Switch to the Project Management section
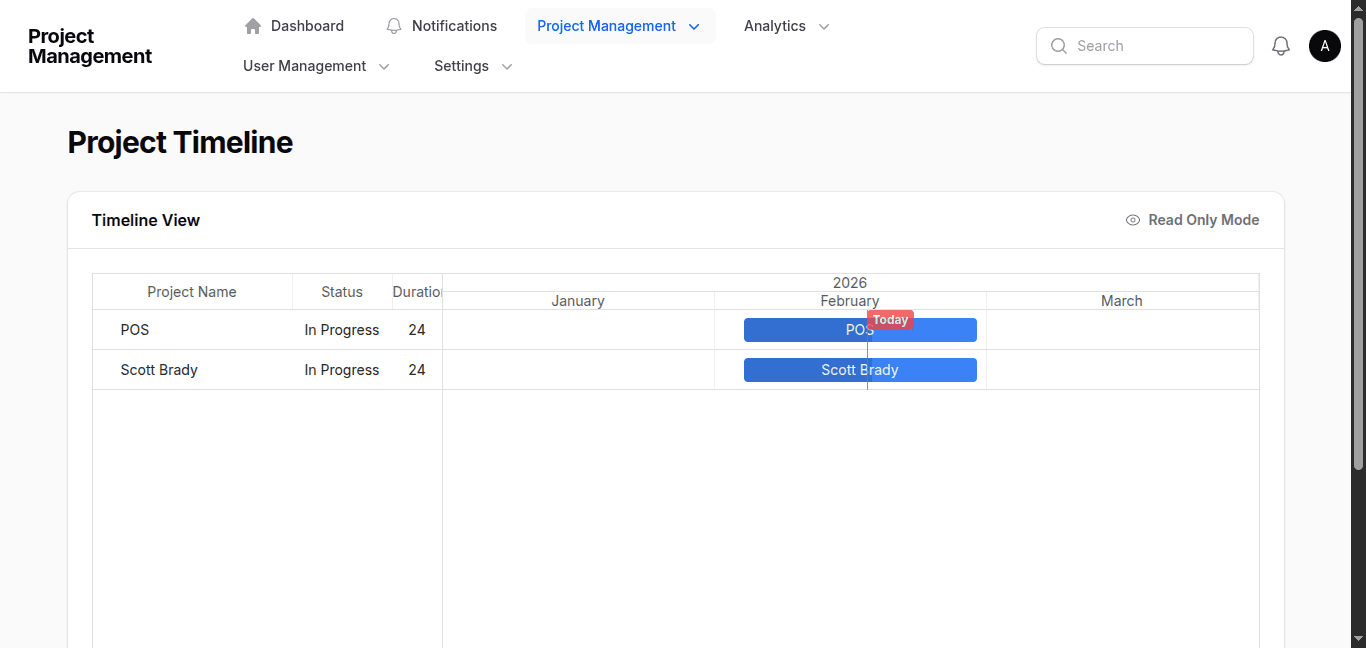Viewport: 1366px width, 648px height. point(607,25)
